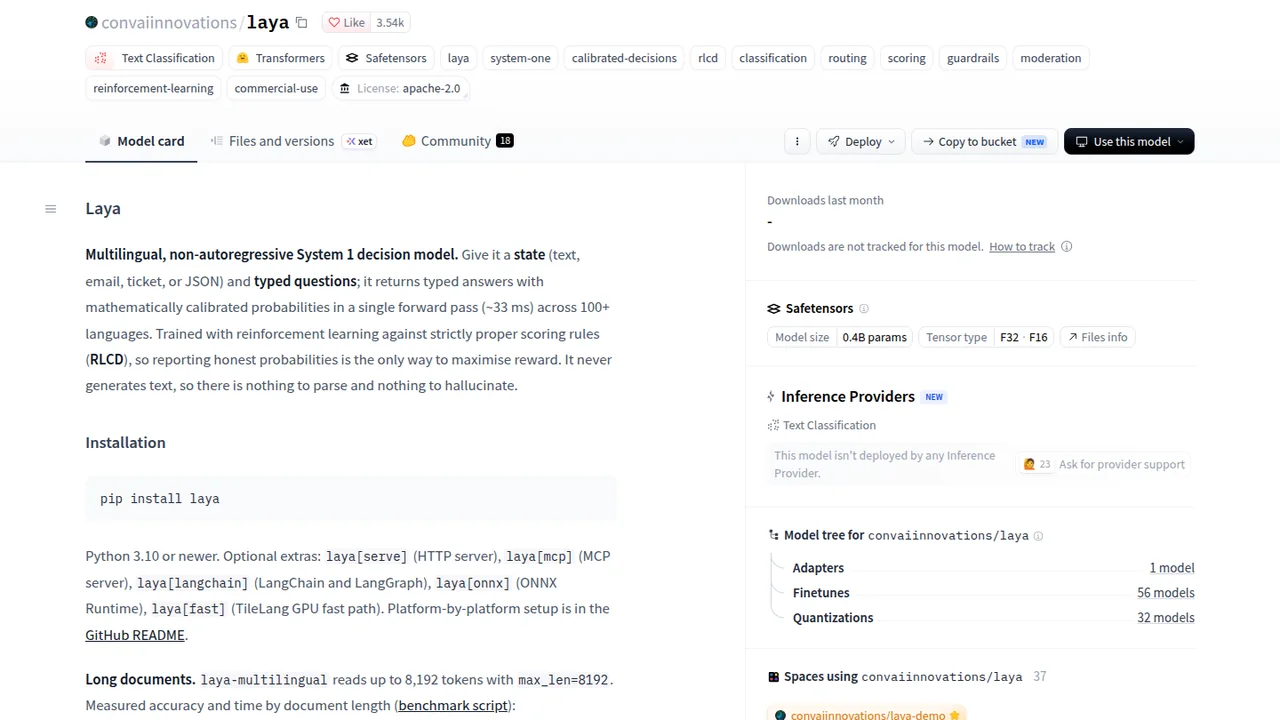Filter by the rlcd tag
Image resolution: width=1280 pixels, height=720 pixels.
pos(708,58)
